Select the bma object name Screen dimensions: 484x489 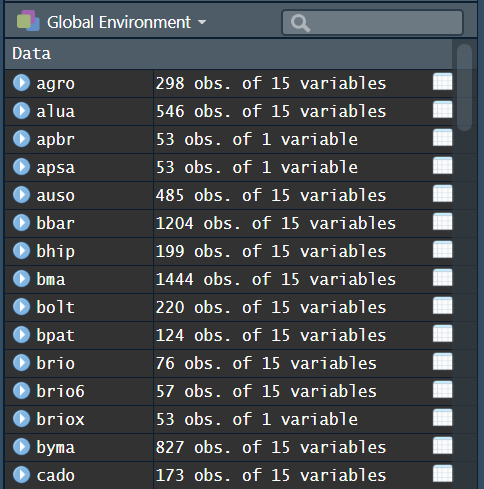51,279
